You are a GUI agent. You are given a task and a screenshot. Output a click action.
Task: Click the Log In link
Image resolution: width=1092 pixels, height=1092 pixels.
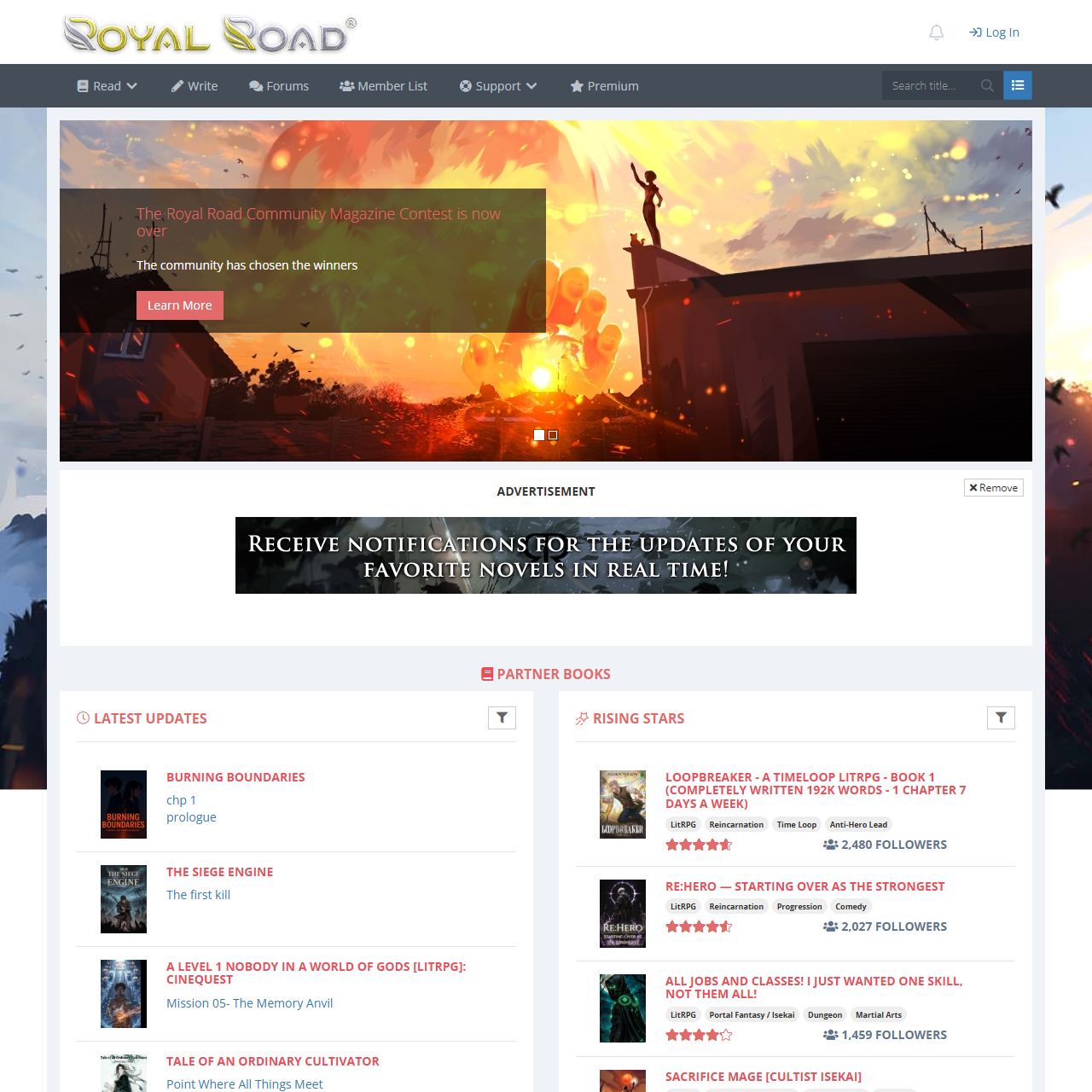click(994, 32)
